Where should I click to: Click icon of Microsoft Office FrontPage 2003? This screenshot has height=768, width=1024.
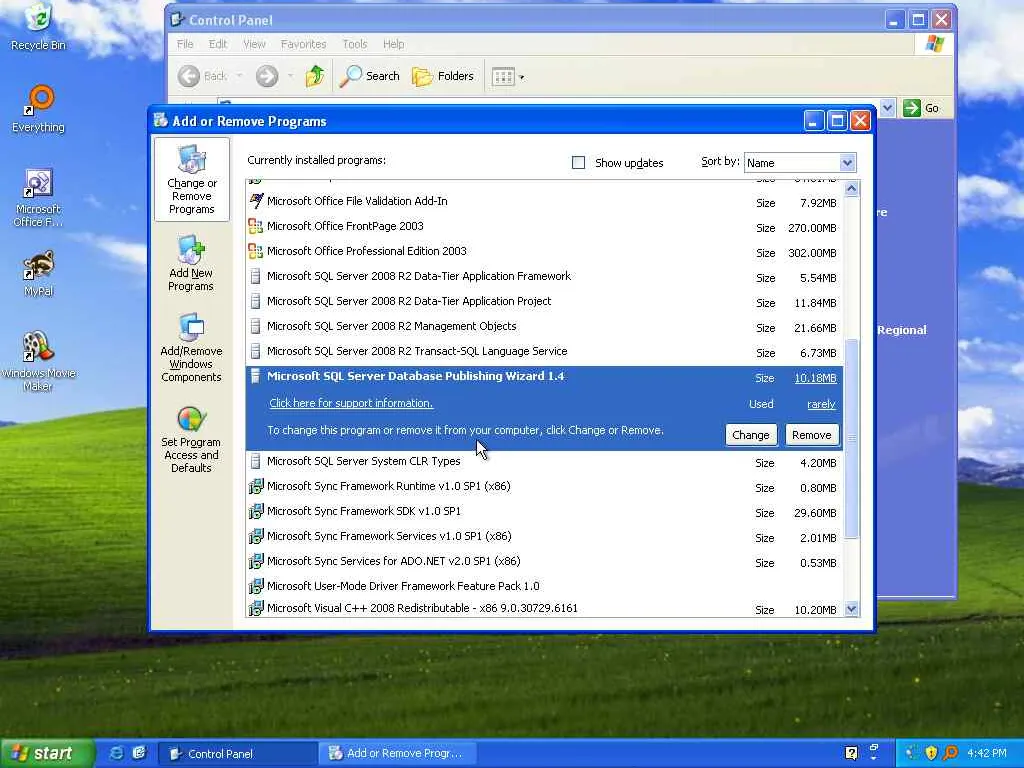click(256, 227)
